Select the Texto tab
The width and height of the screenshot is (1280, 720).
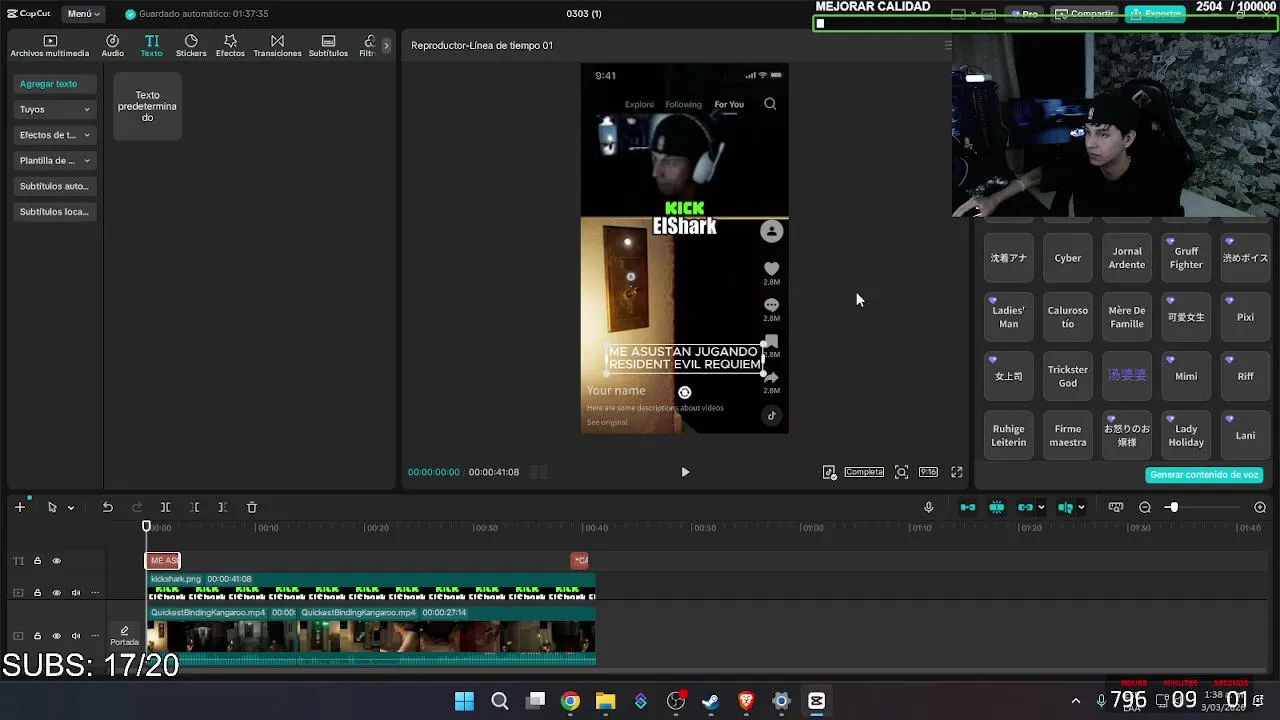[x=151, y=46]
